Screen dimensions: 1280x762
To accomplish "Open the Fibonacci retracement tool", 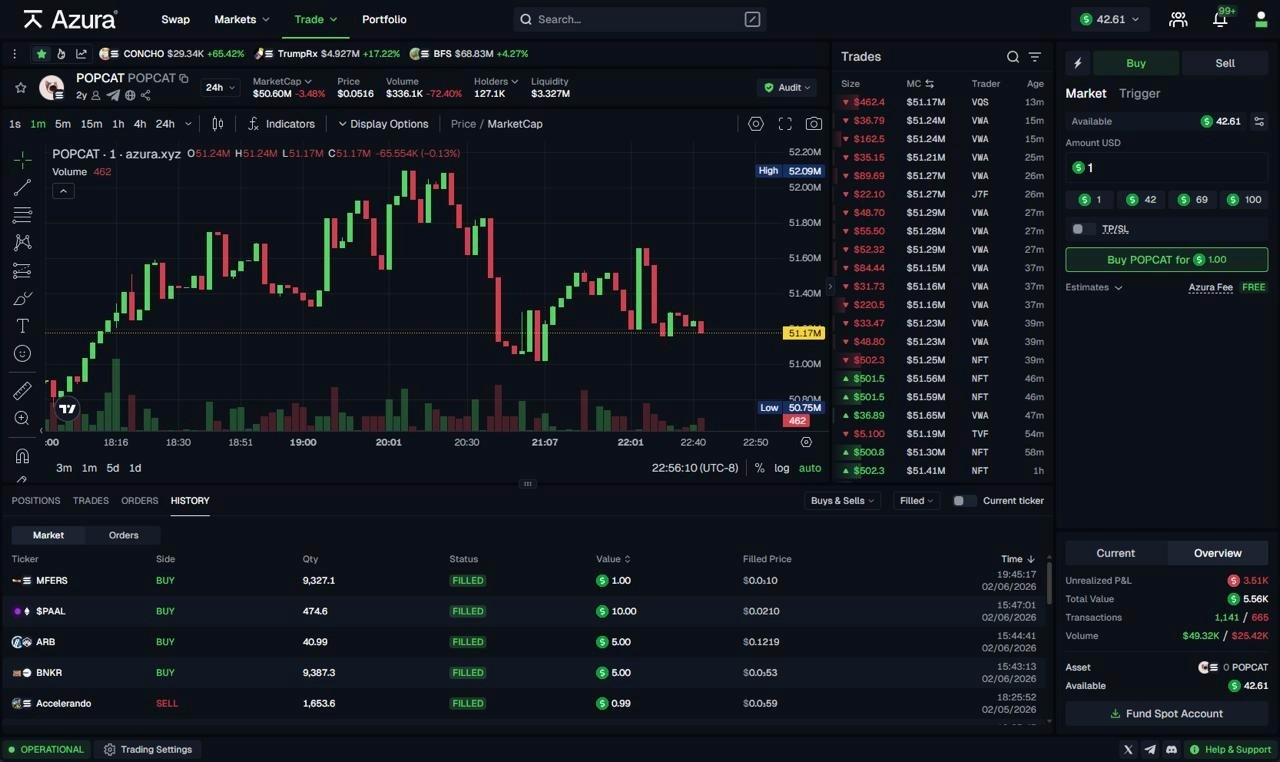I will point(22,215).
